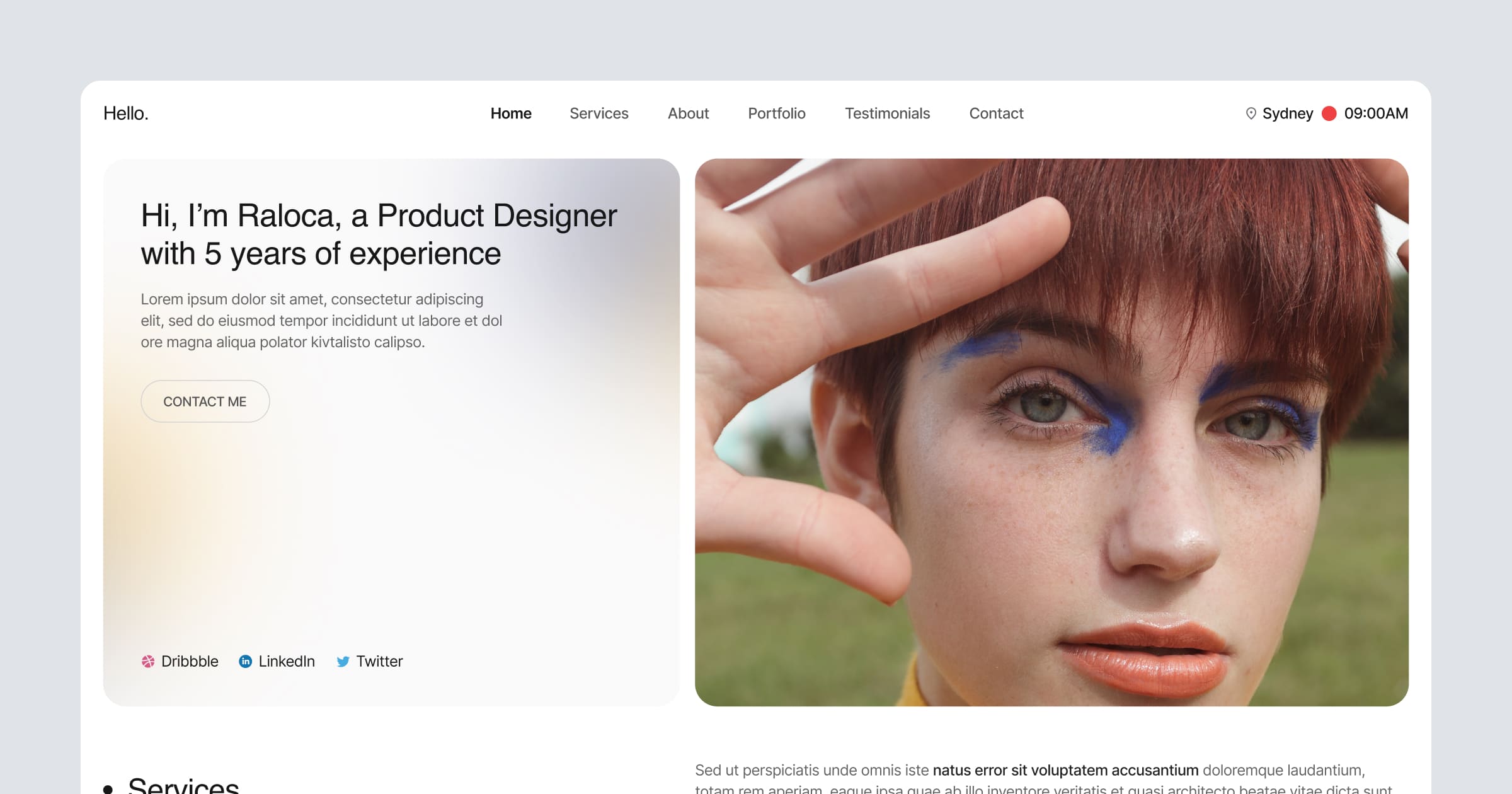Image resolution: width=1512 pixels, height=794 pixels.
Task: Click the Hello. logo text
Action: (x=126, y=113)
